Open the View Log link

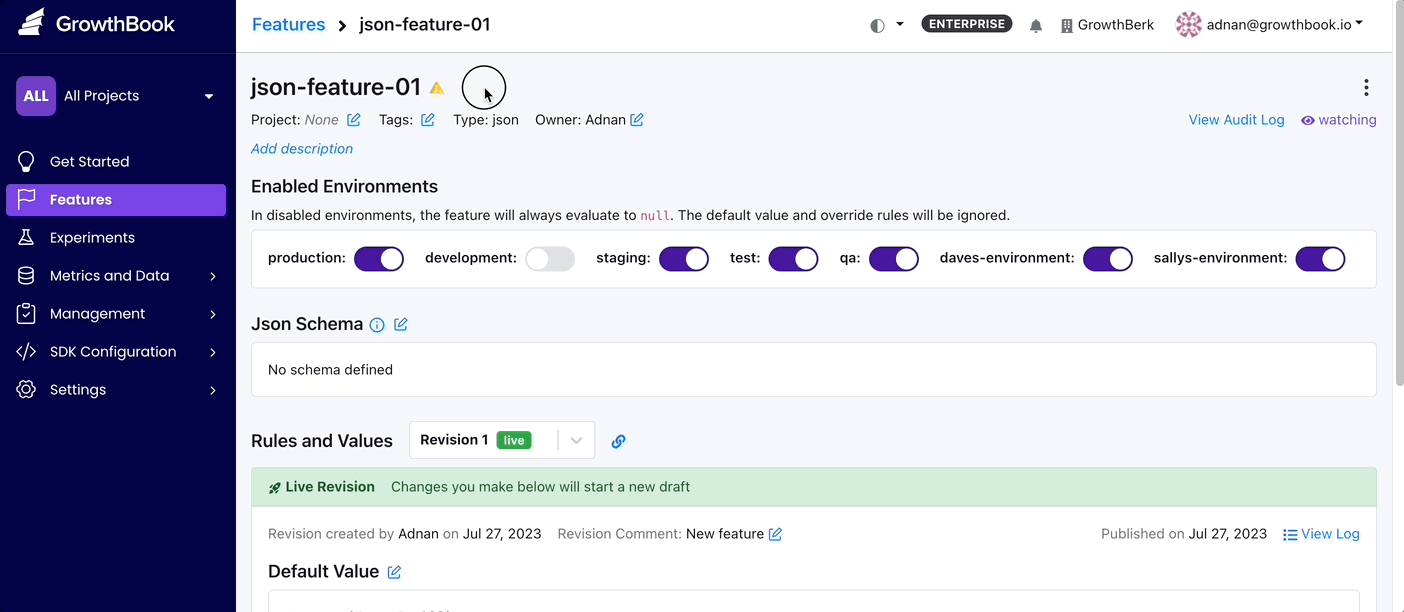tap(1321, 534)
